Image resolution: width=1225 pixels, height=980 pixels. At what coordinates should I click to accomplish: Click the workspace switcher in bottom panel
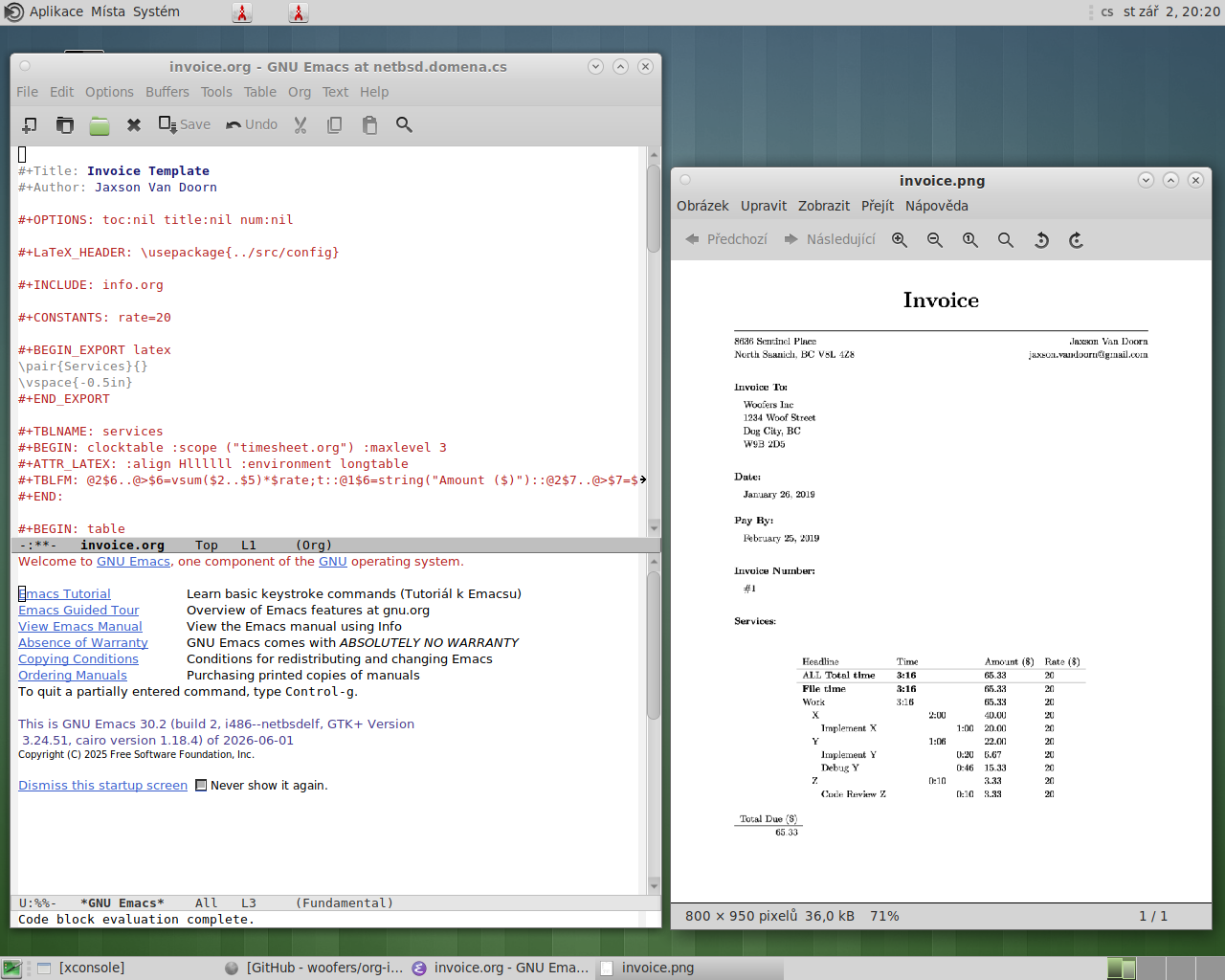[1166, 969]
